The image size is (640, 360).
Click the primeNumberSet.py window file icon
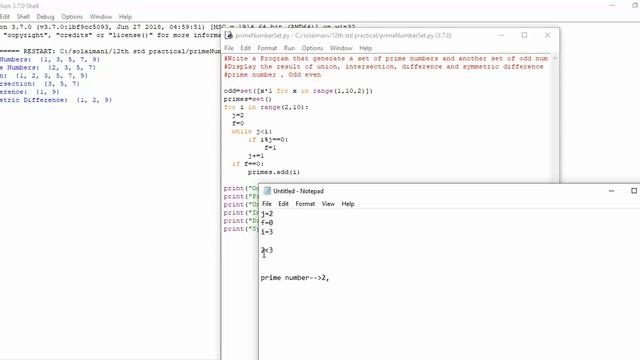tap(229, 35)
